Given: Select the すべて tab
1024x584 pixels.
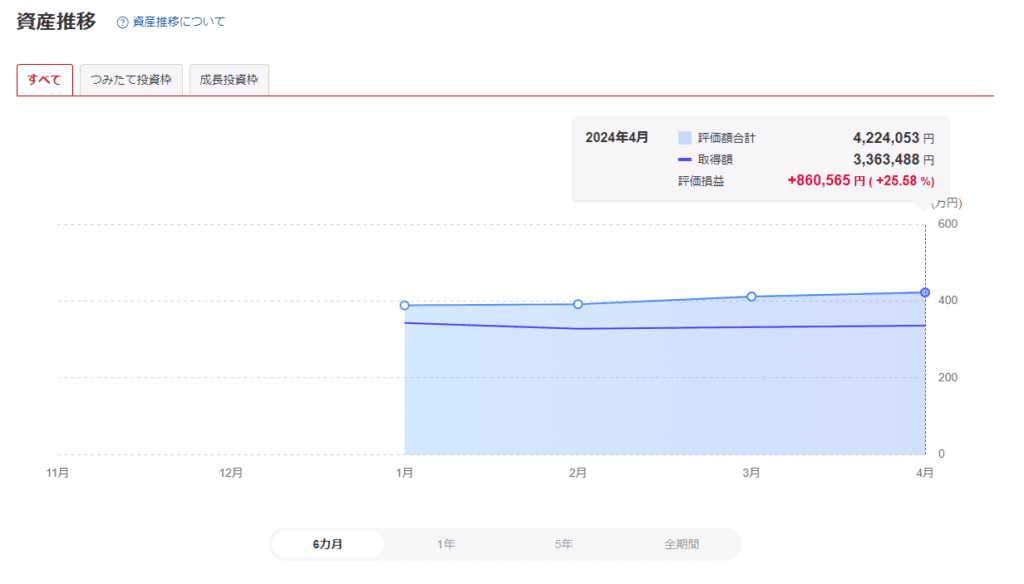Looking at the screenshot, I should (x=44, y=80).
